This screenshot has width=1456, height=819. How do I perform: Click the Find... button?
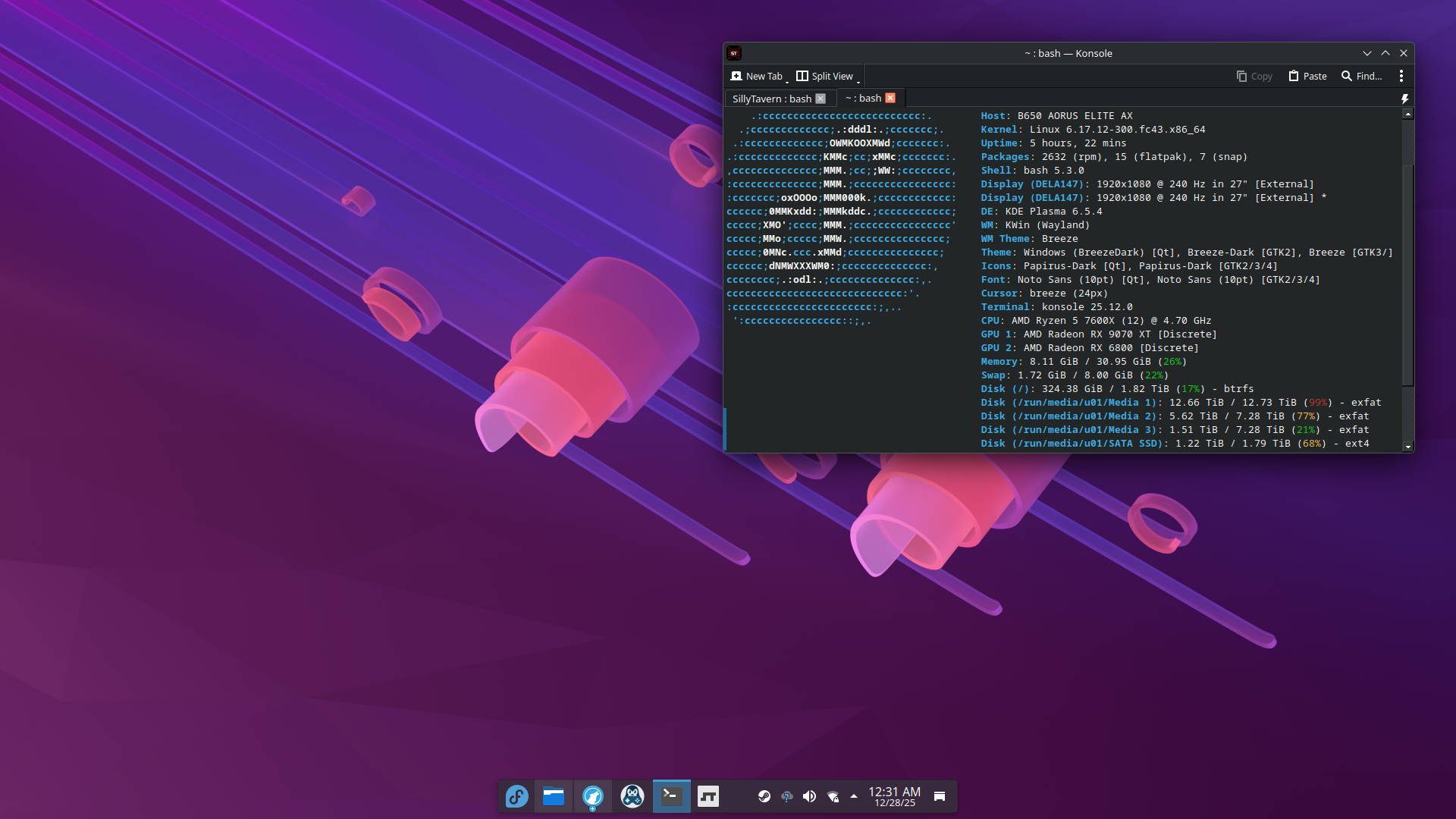coord(1361,76)
